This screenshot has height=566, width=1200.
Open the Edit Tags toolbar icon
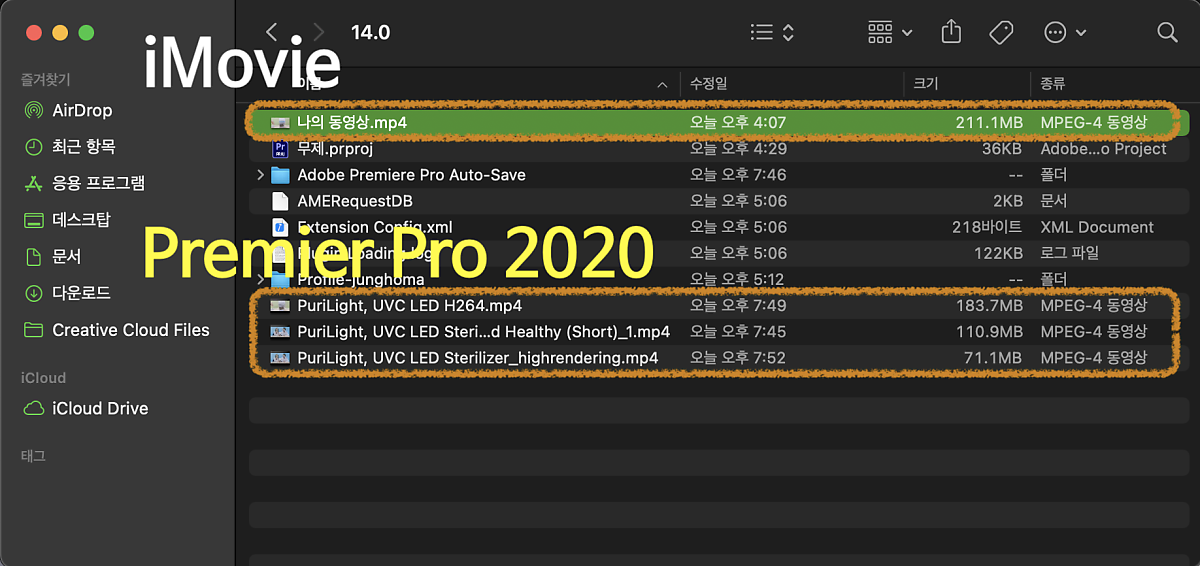tap(1001, 33)
